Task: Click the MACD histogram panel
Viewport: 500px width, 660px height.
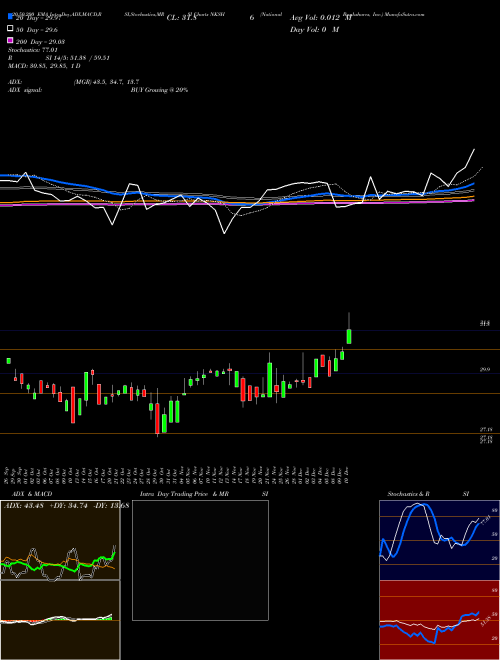Action: tap(60, 620)
